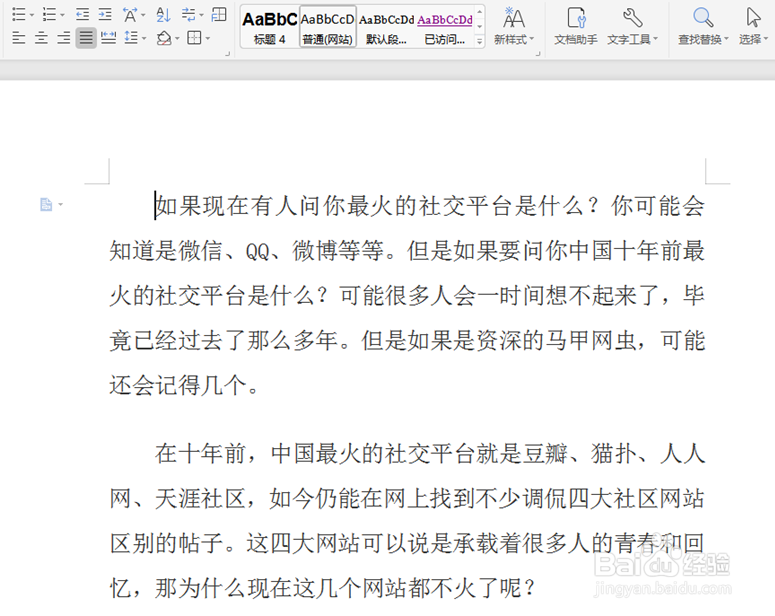
Task: Expand the 查找替换 dropdown
Action: [726, 39]
